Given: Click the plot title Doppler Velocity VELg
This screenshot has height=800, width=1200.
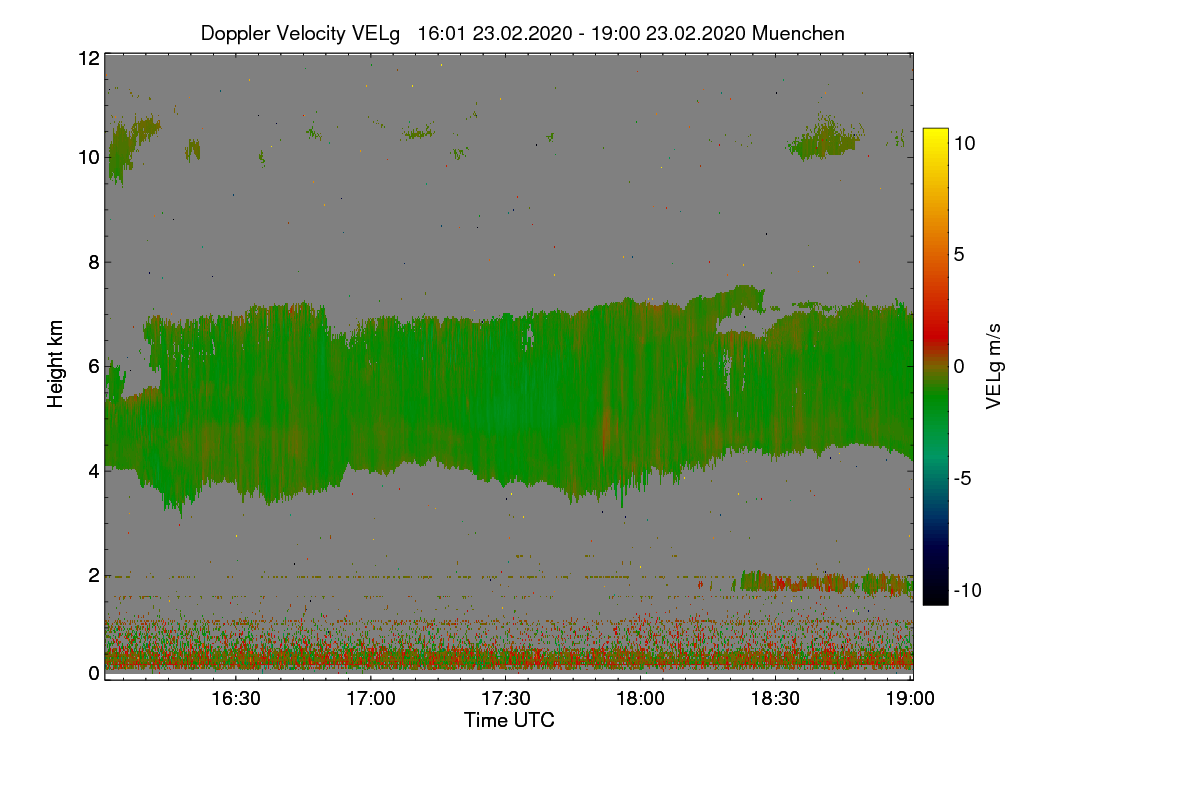Looking at the screenshot, I should click(x=300, y=33).
